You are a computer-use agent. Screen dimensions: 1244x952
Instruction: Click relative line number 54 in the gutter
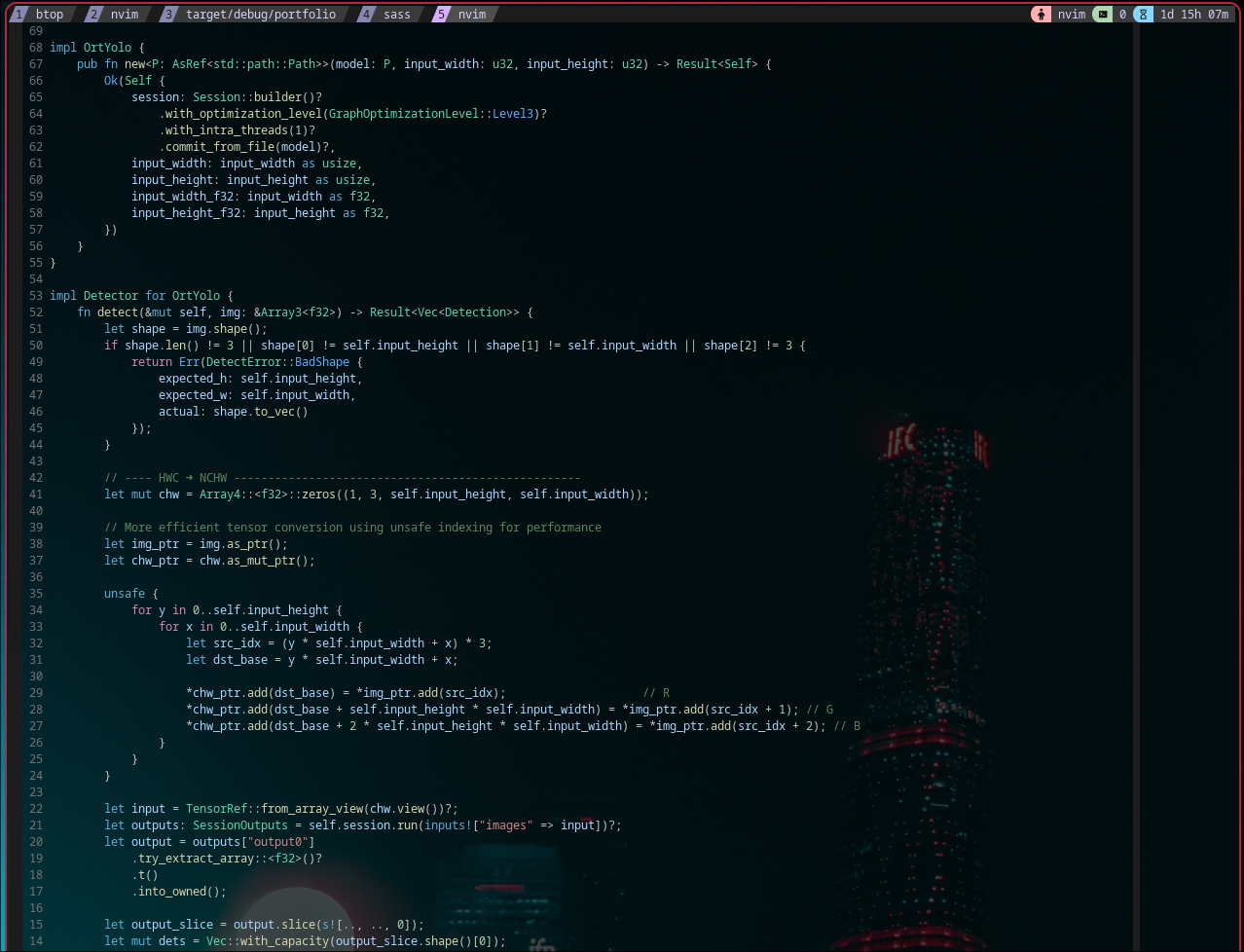(x=36, y=279)
